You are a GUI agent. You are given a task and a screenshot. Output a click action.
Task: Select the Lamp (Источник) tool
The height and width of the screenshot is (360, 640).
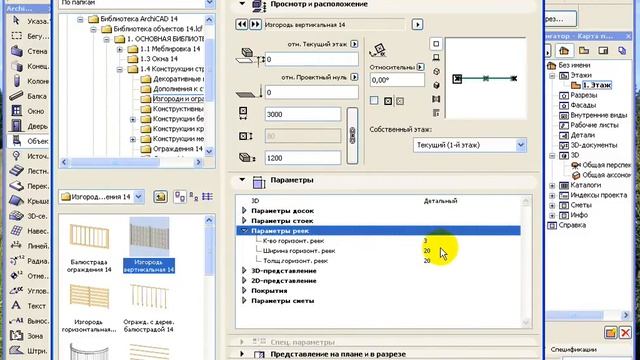click(29, 156)
